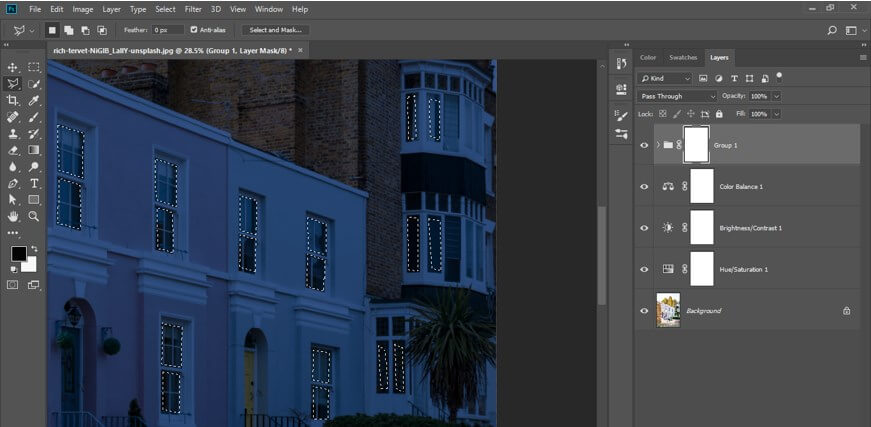Open the Properties panel icon
Viewport: 871px width, 427px height.
(x=621, y=88)
